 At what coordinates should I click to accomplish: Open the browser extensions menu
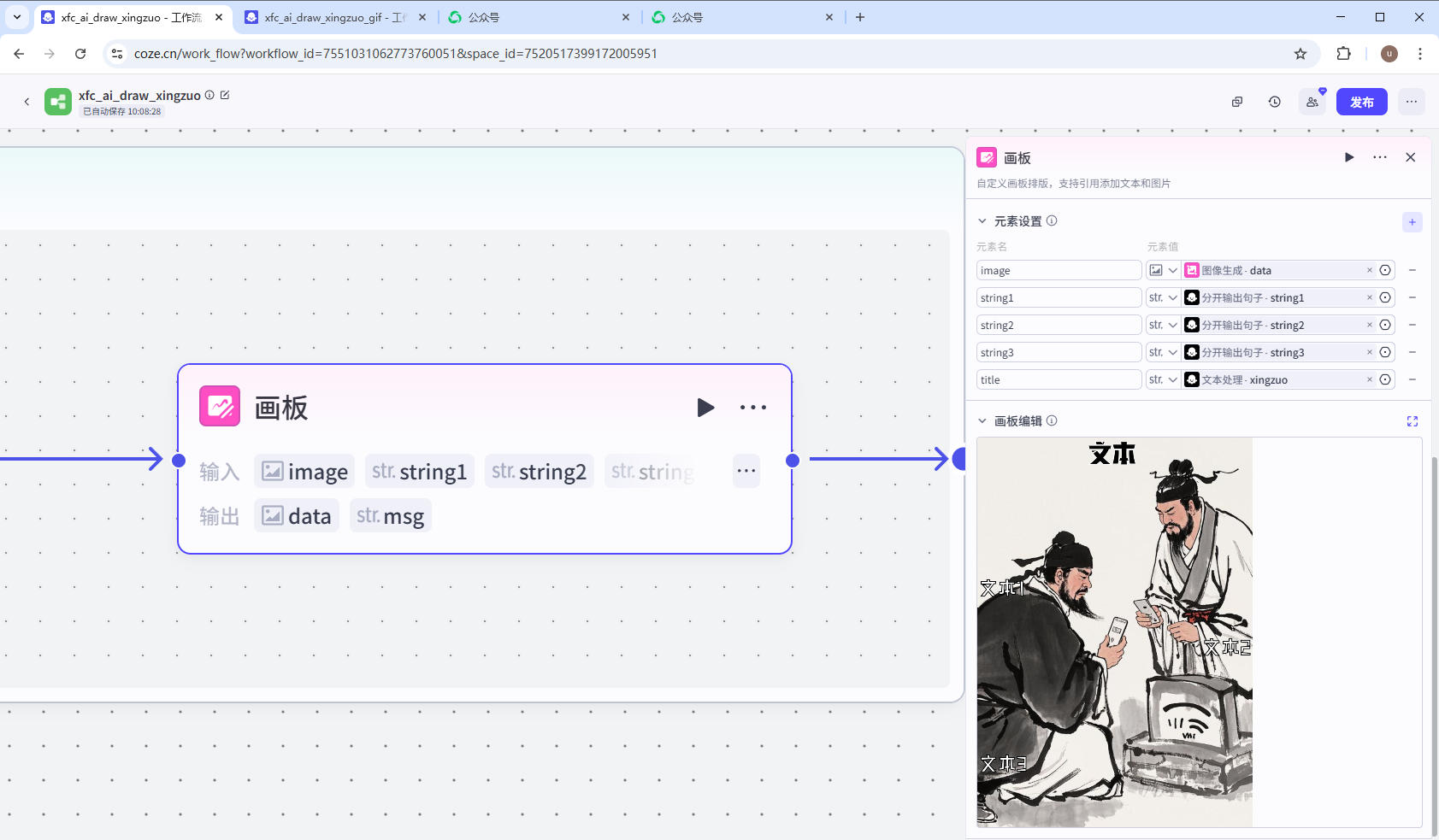1344,54
